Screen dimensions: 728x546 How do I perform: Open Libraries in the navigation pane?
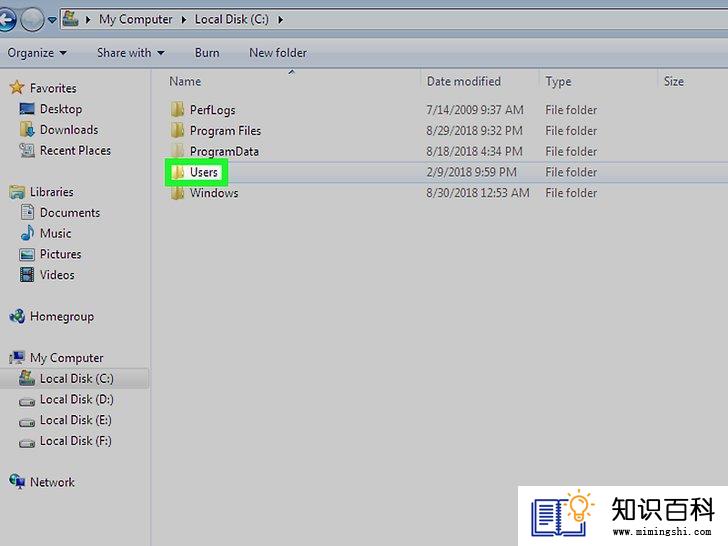(x=52, y=192)
